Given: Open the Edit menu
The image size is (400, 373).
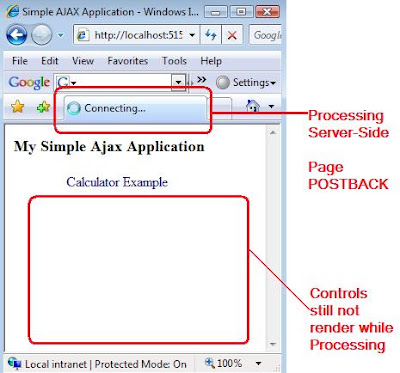Looking at the screenshot, I should coord(50,61).
